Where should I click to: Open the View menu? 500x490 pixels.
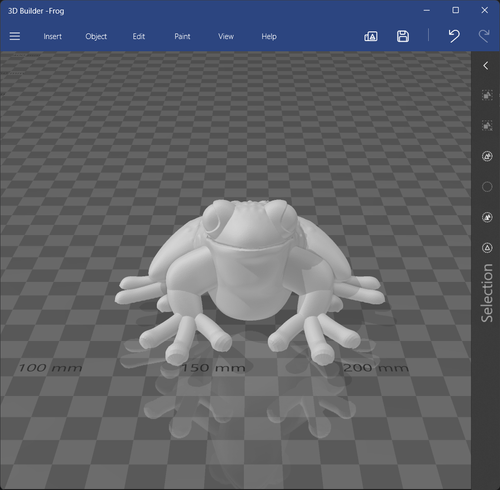tap(226, 36)
